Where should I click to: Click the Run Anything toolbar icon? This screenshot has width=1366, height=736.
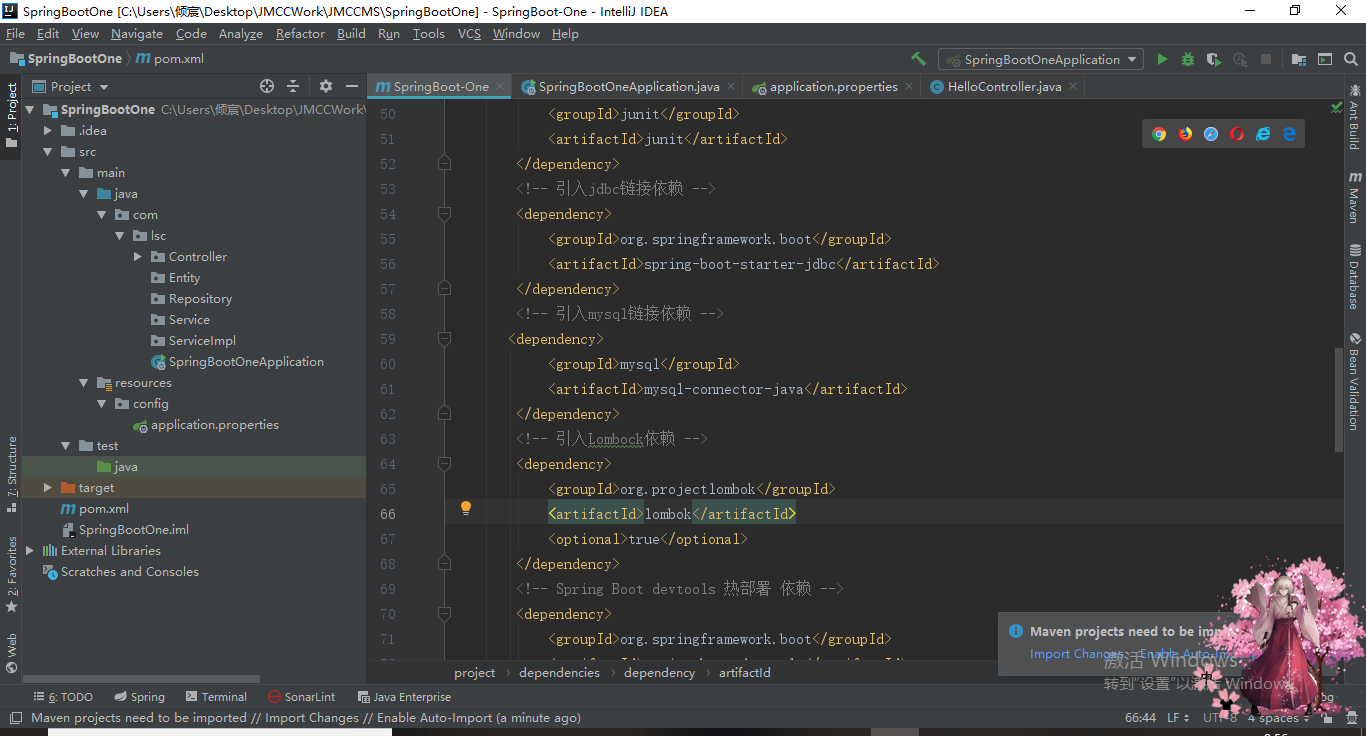tap(1325, 59)
